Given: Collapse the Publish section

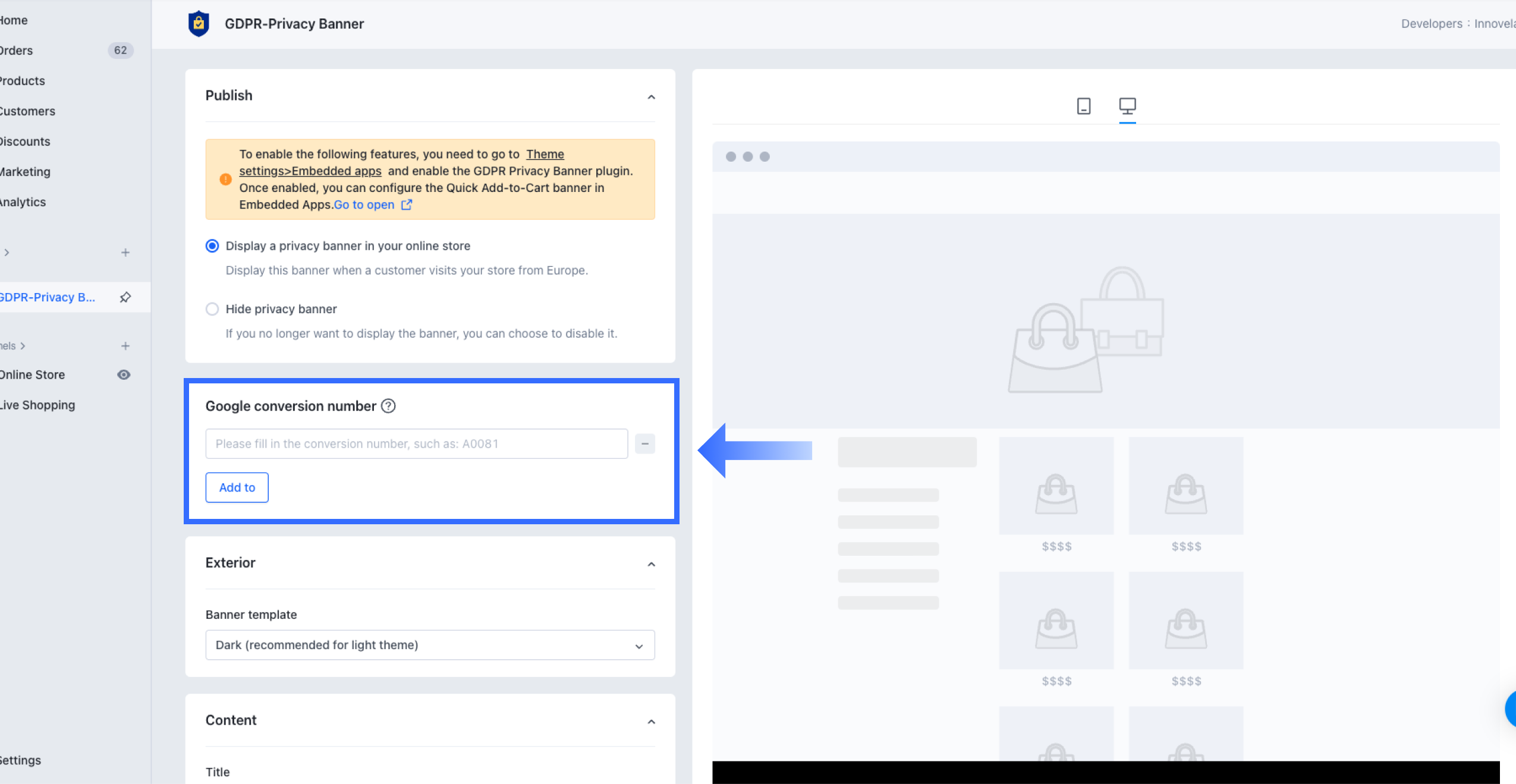Looking at the screenshot, I should pyautogui.click(x=651, y=97).
